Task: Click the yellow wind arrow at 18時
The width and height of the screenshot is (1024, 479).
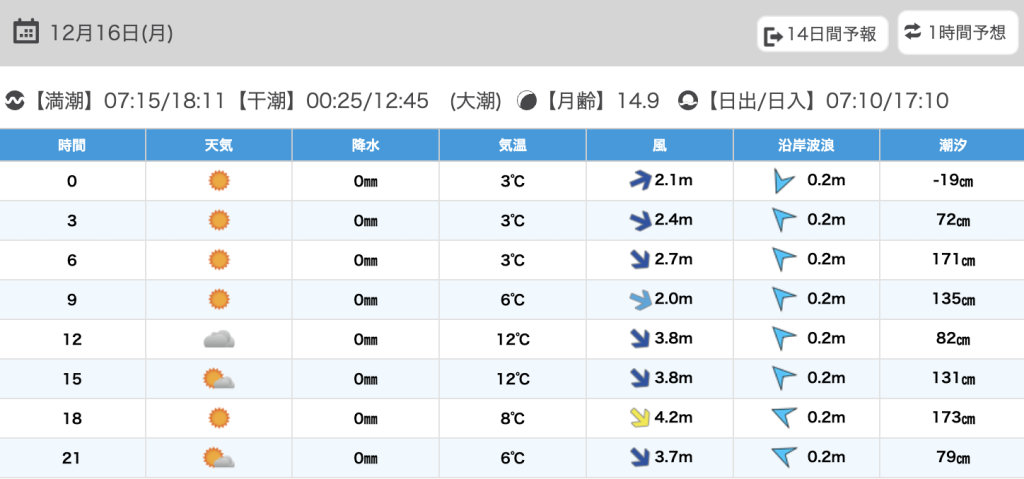Action: [637, 418]
